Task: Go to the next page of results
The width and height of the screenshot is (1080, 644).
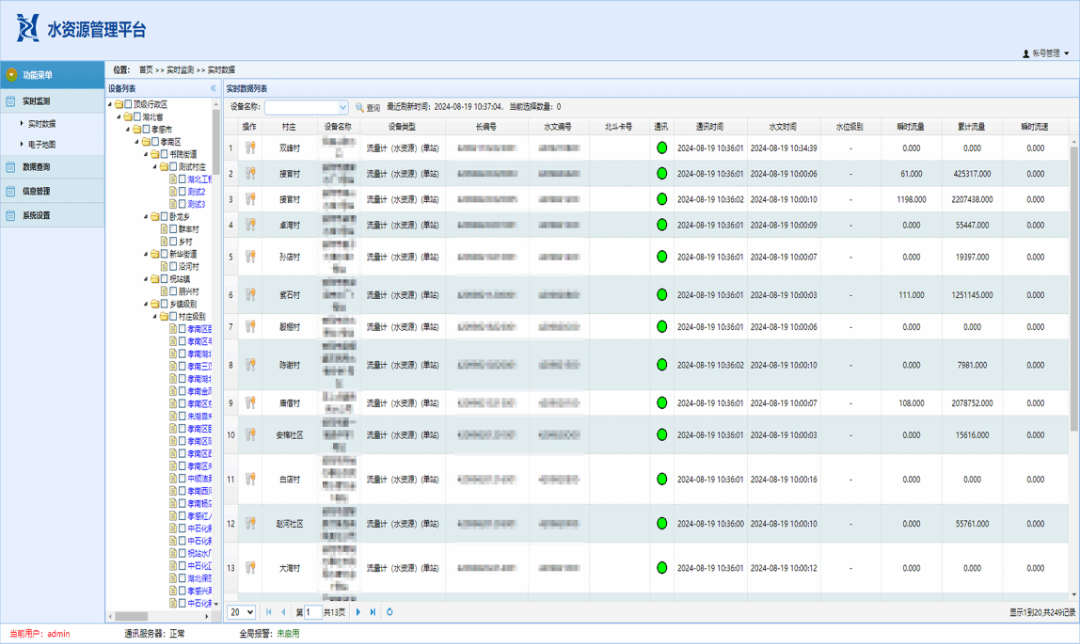Action: (358, 612)
